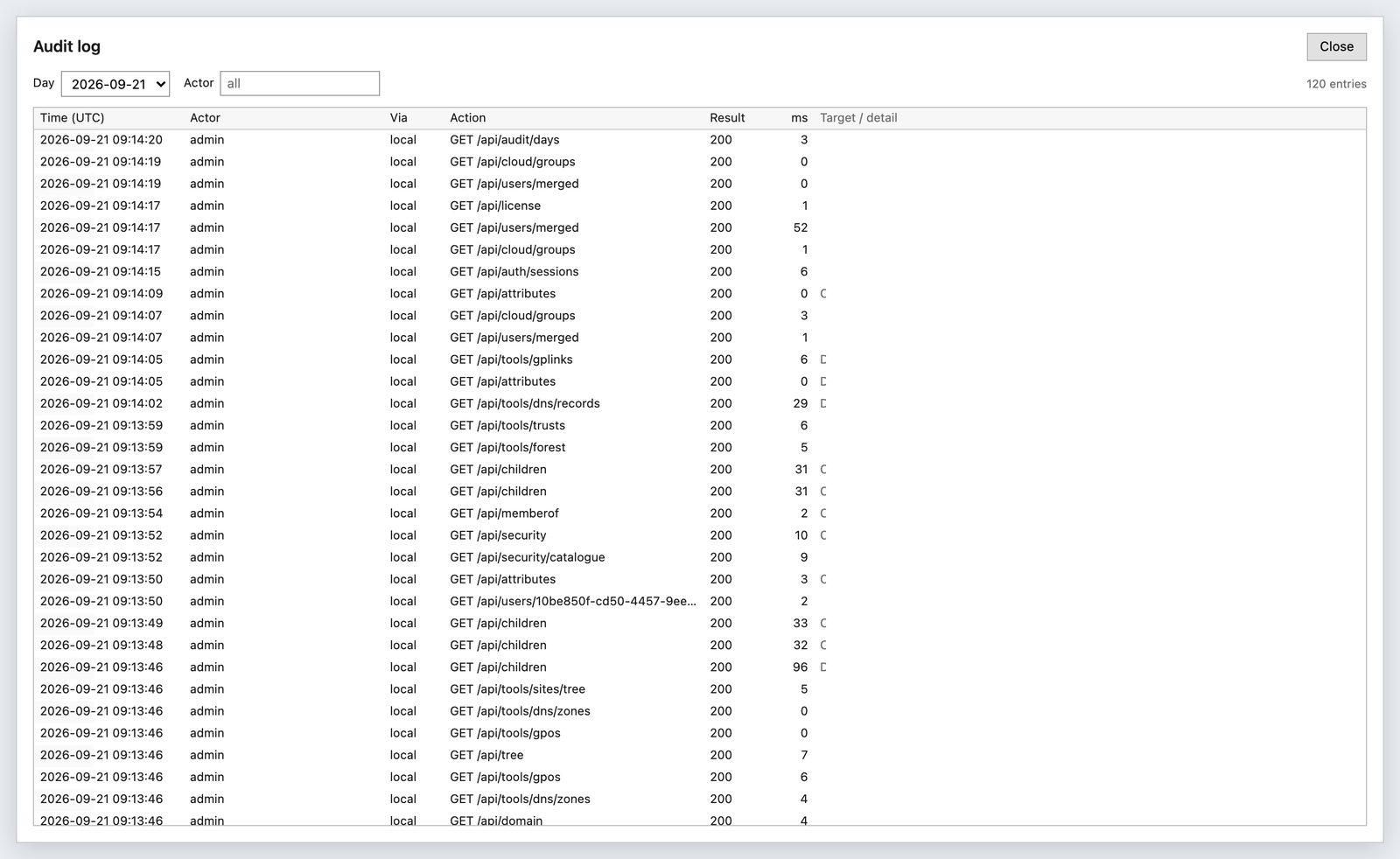Select the GET /api/users/10be850f entry

700,601
